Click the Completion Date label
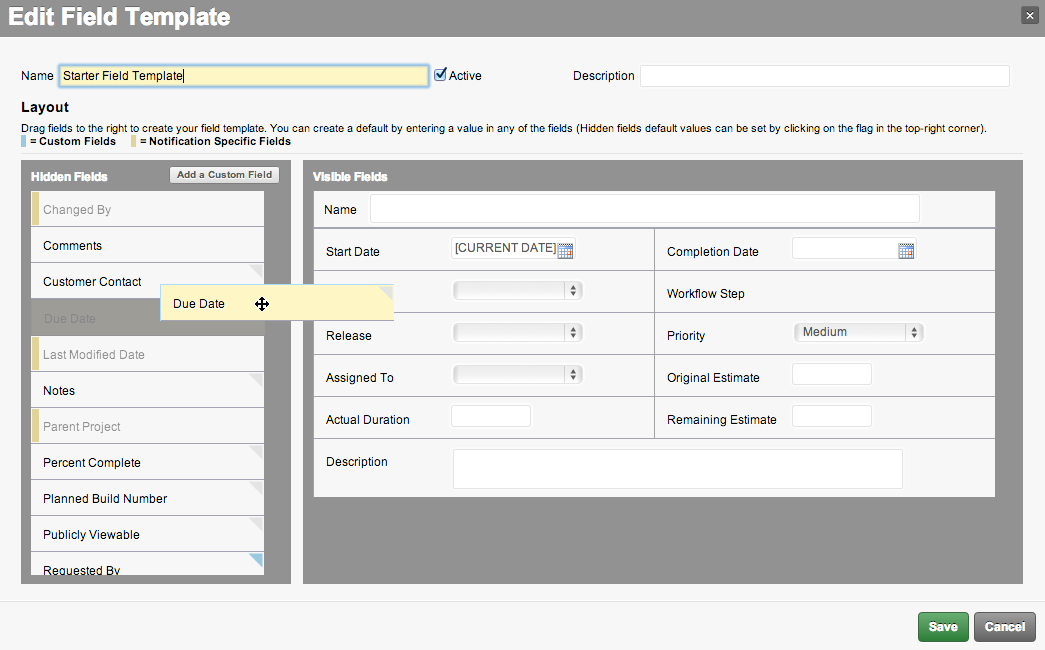 (x=712, y=251)
